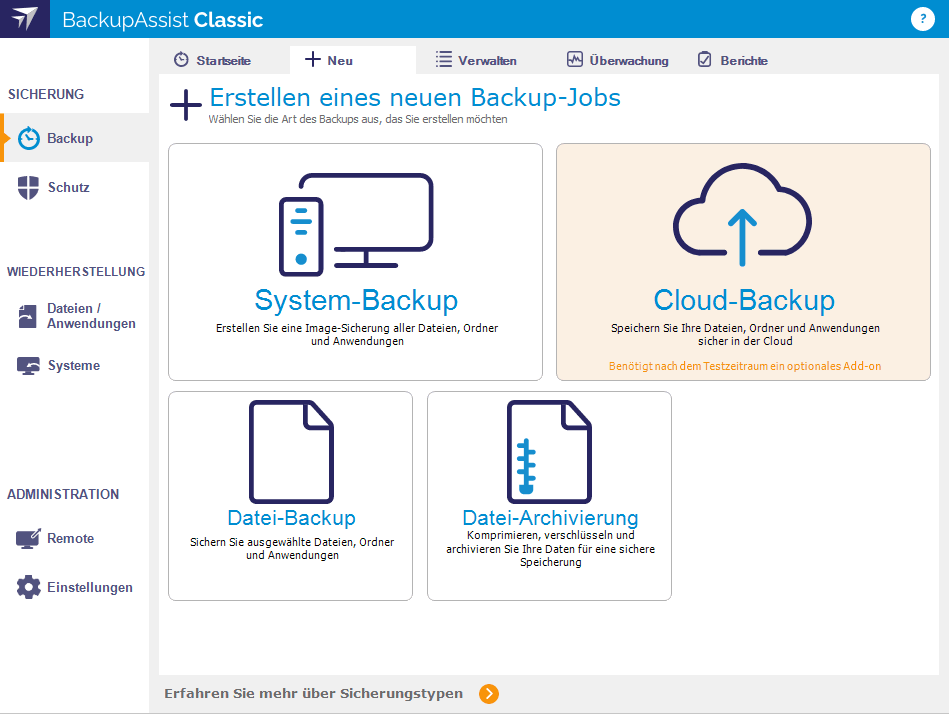Click the Datei-Archivierung zipped file illustration
This screenshot has height=714, width=949.
tap(549, 451)
